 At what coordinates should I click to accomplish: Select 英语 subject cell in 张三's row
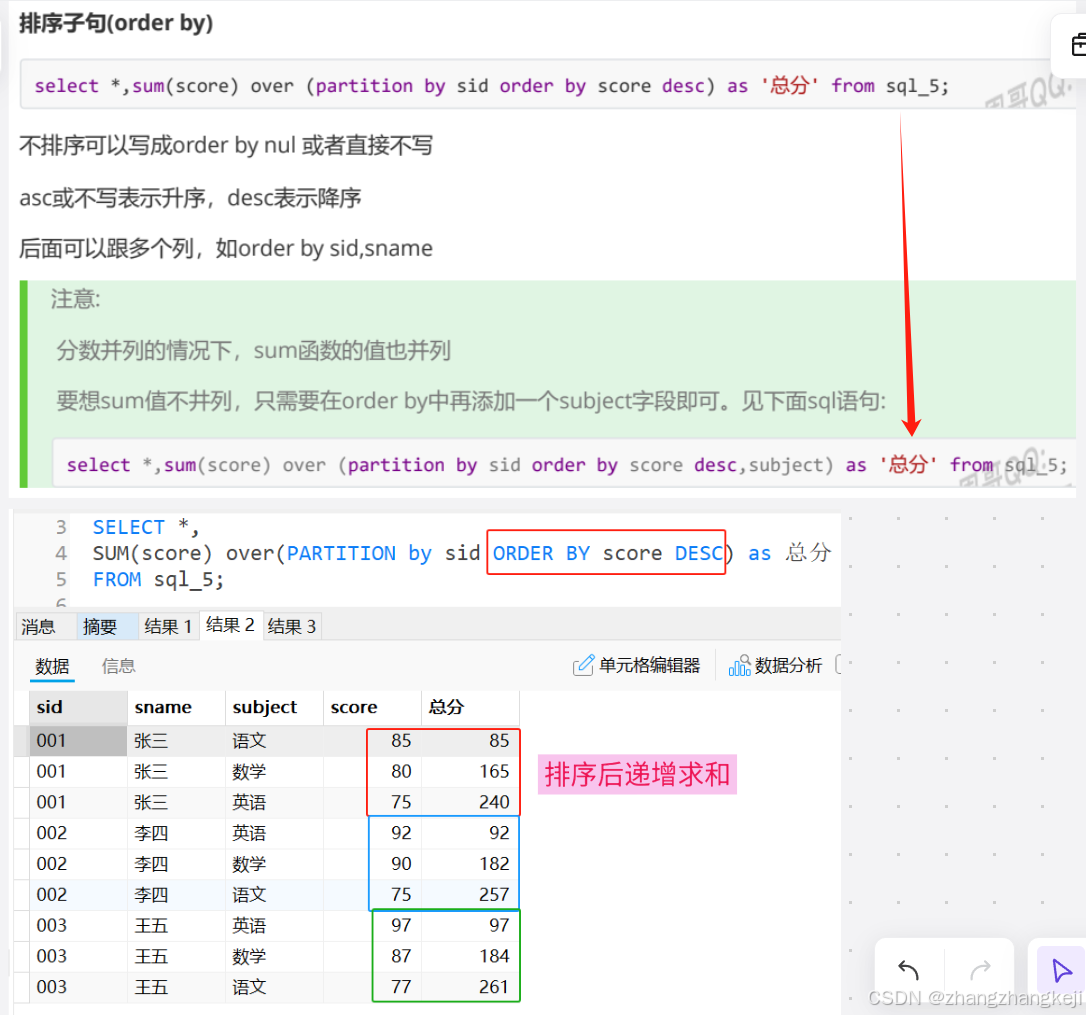274,802
